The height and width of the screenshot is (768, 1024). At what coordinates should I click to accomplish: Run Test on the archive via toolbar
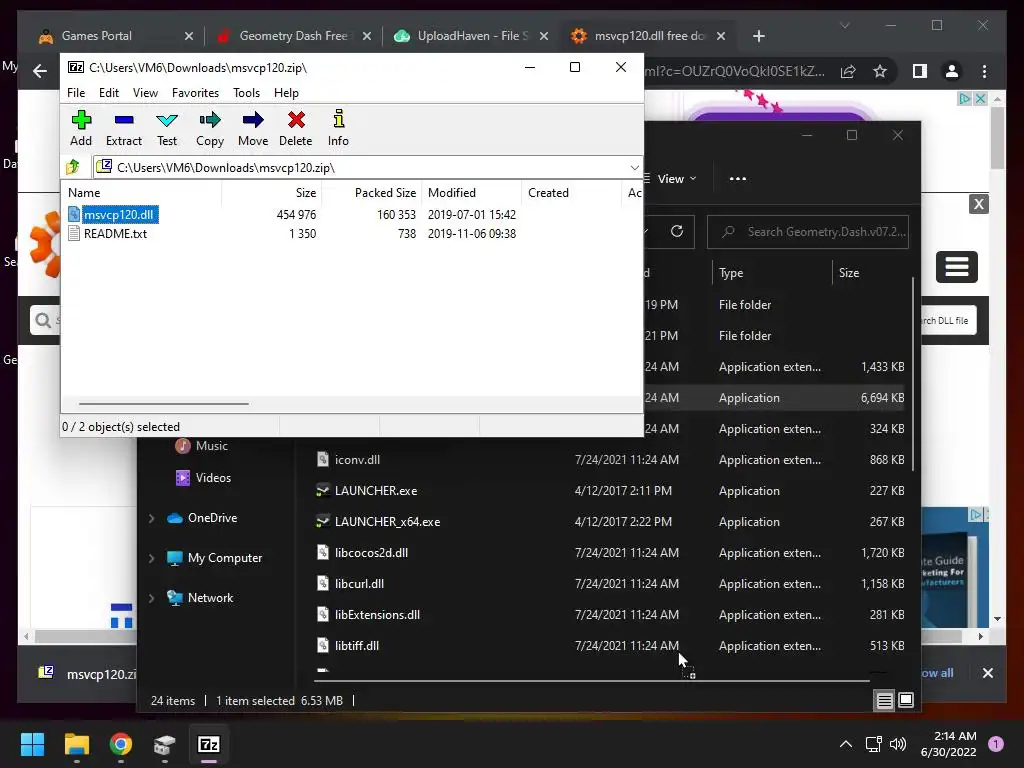[x=167, y=129]
